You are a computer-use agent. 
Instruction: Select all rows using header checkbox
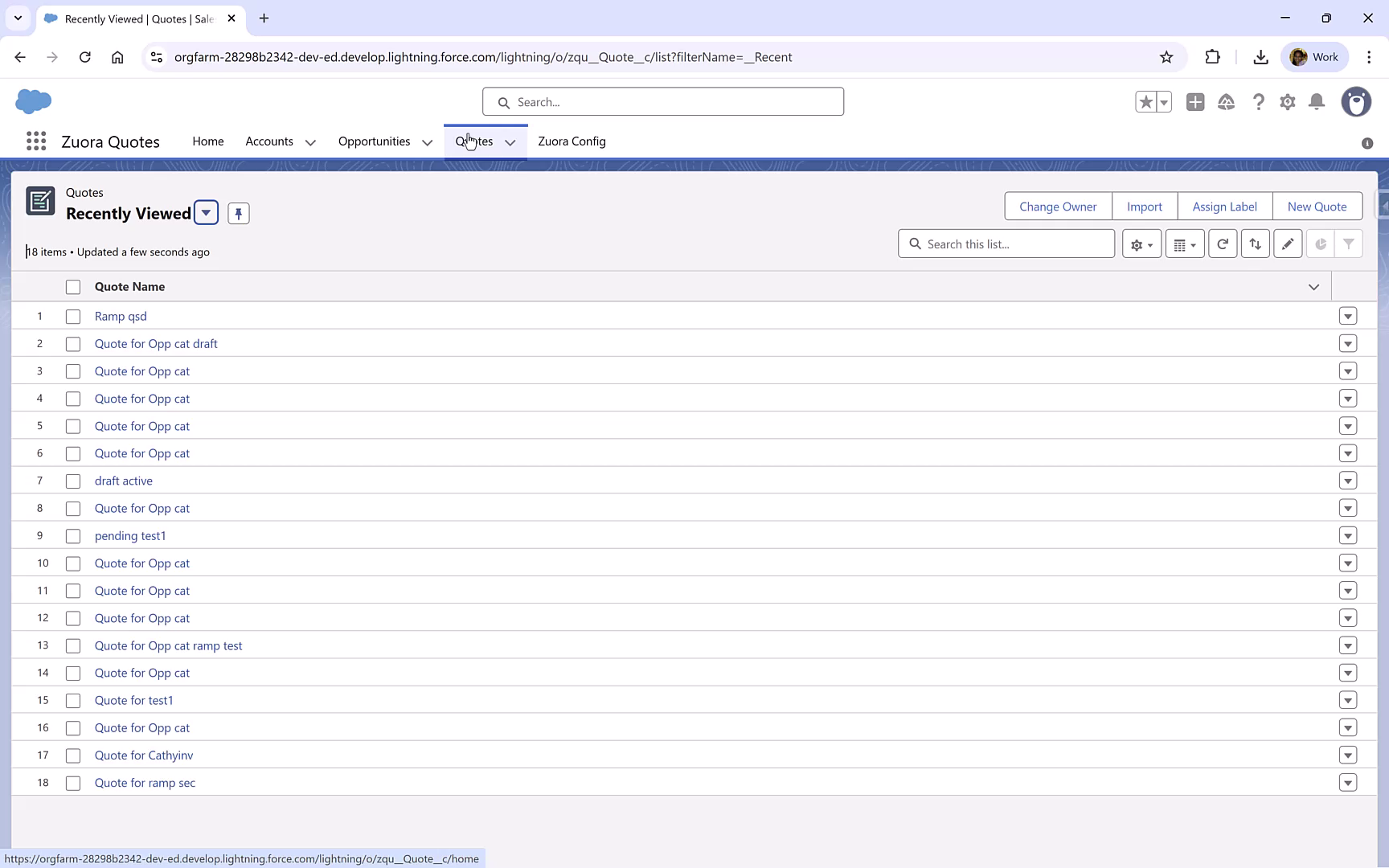73,286
